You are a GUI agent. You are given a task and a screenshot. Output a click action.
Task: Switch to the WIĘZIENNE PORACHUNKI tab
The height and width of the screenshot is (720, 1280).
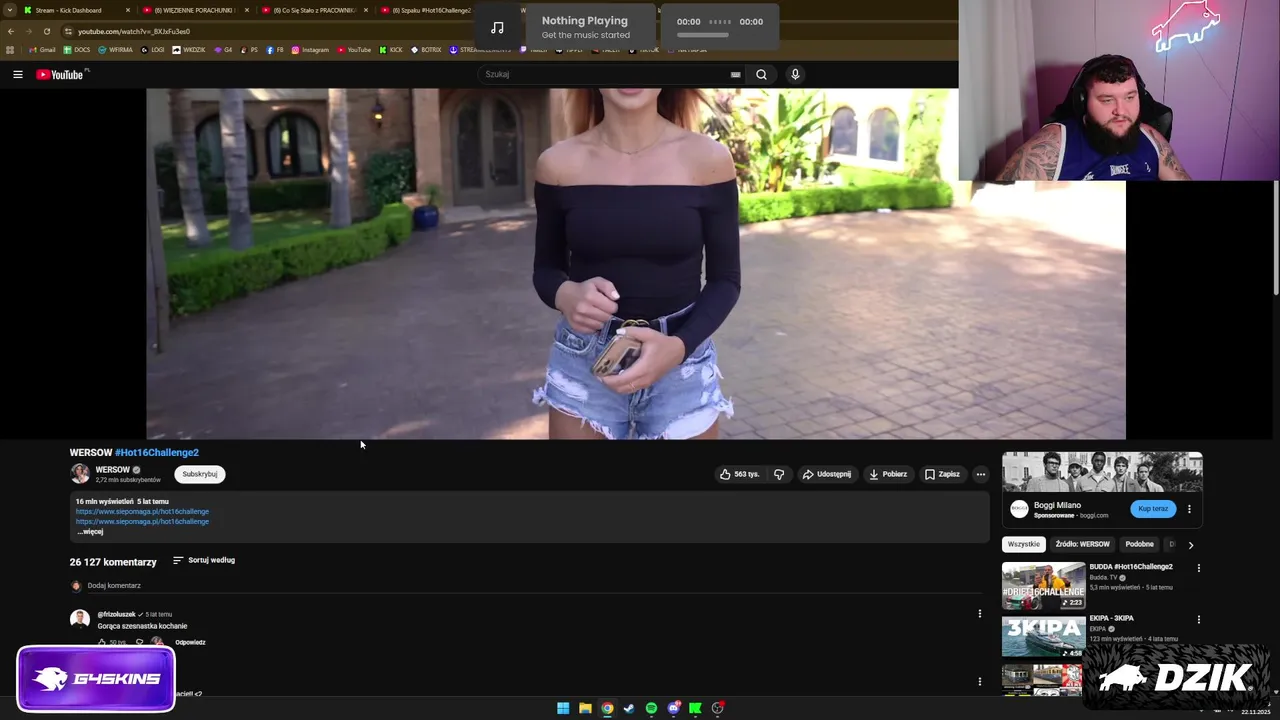click(x=194, y=10)
